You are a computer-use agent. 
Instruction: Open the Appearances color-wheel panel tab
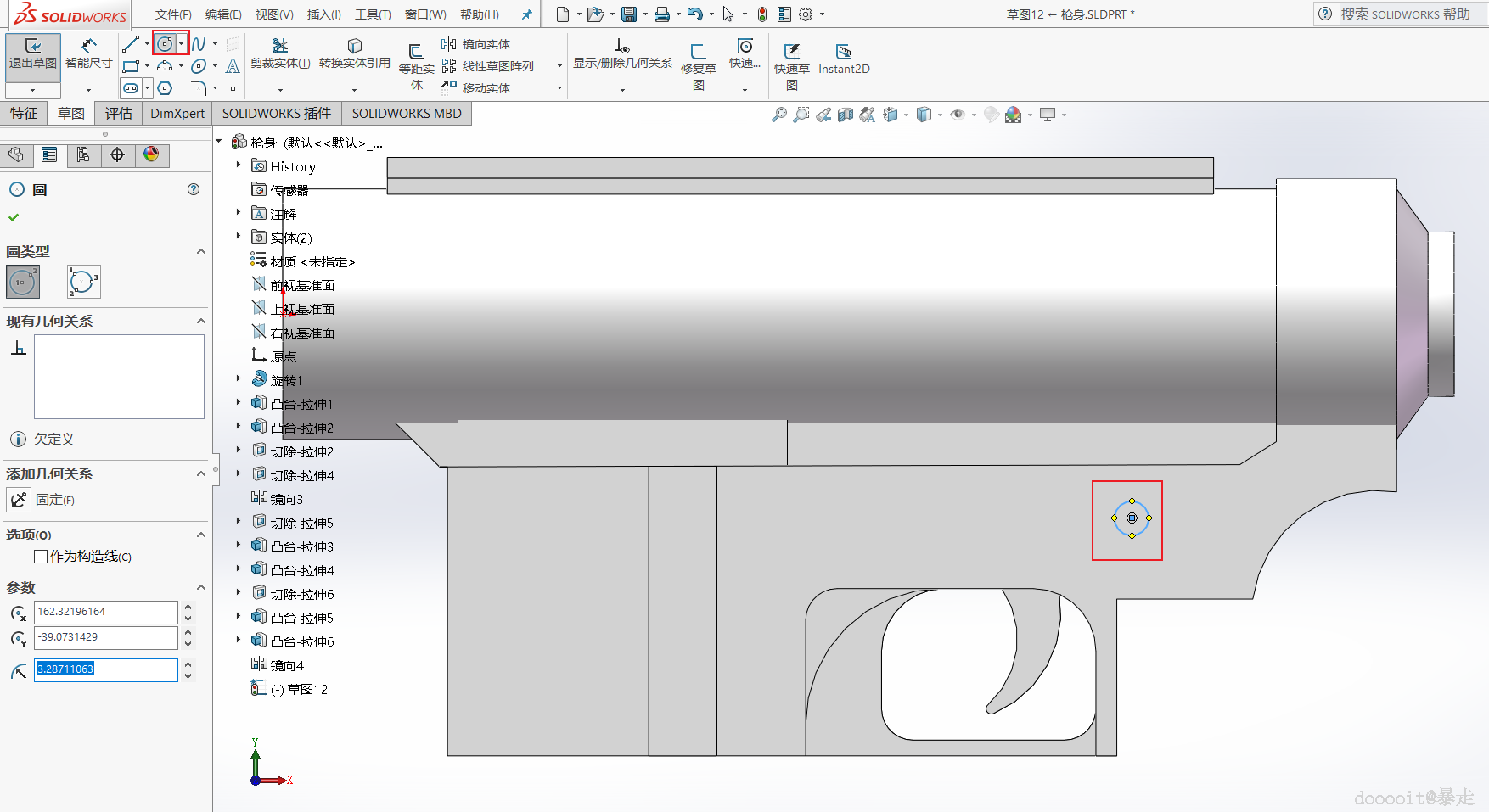click(x=151, y=154)
